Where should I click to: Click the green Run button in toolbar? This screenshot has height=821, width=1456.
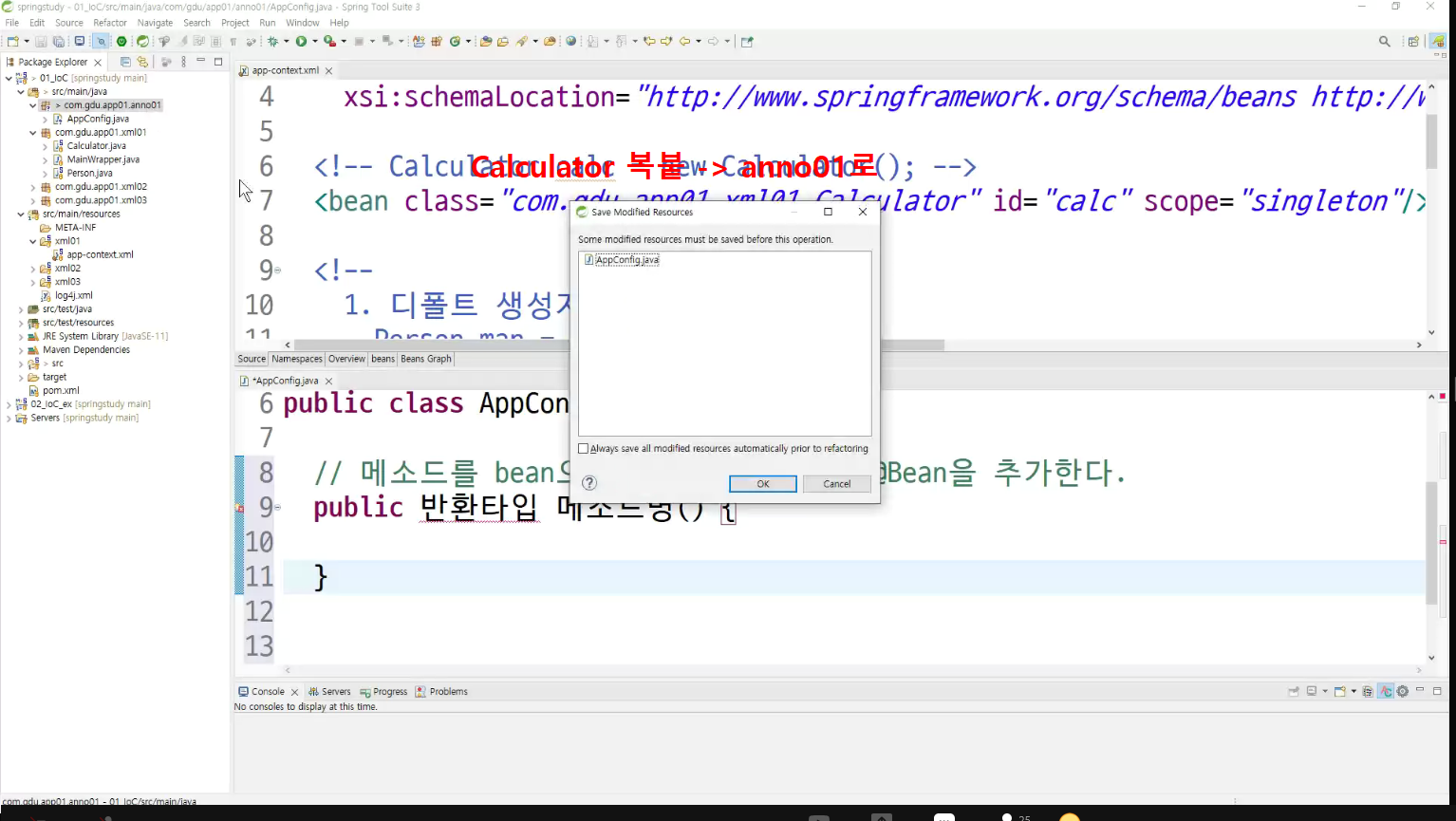tap(301, 42)
